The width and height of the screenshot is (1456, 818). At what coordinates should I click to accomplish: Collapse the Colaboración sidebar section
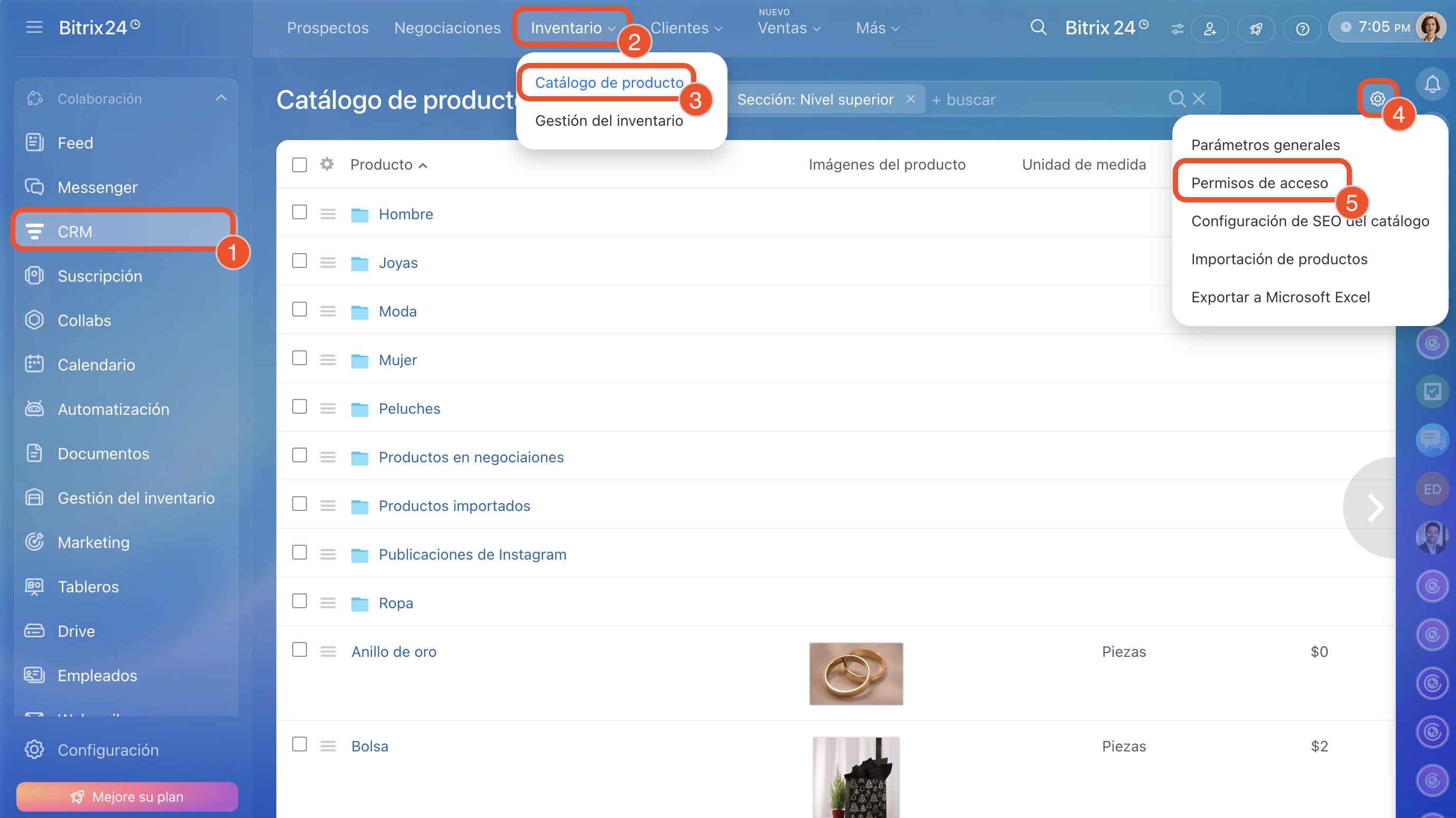[x=221, y=98]
